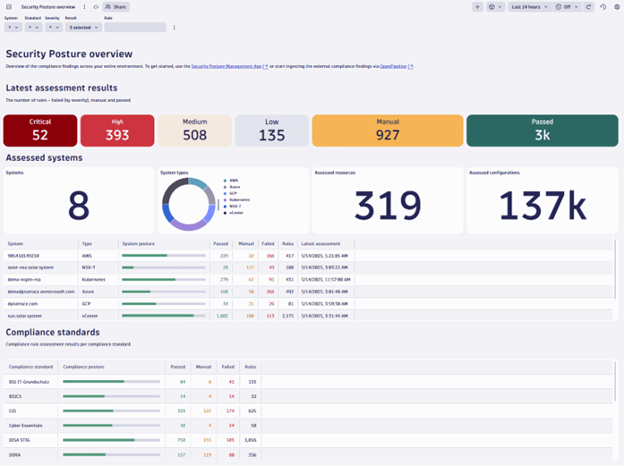Open the three-dot menu beside the dashboard title

(85, 6)
